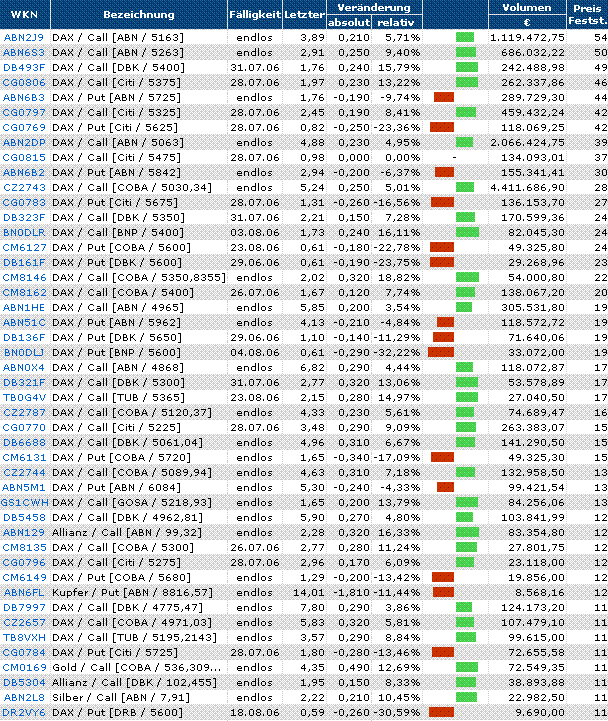Viewport: 608px width, 721px height.
Task: Select 'DAX / Call [ABN / 5163]' text
Action: coord(118,38)
